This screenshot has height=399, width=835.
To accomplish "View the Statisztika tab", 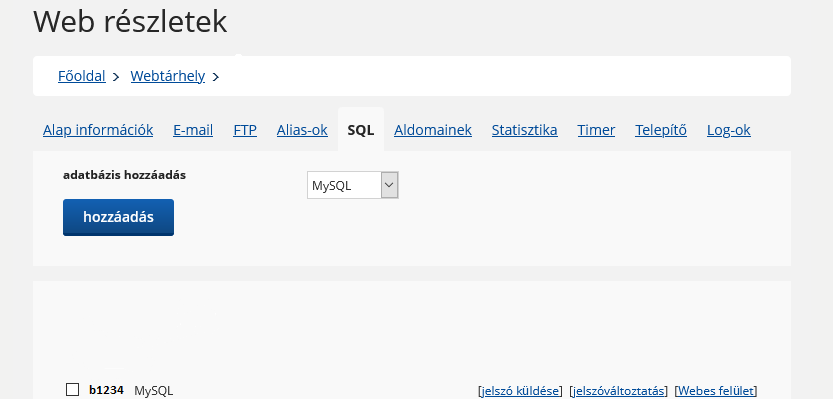I will tap(525, 130).
